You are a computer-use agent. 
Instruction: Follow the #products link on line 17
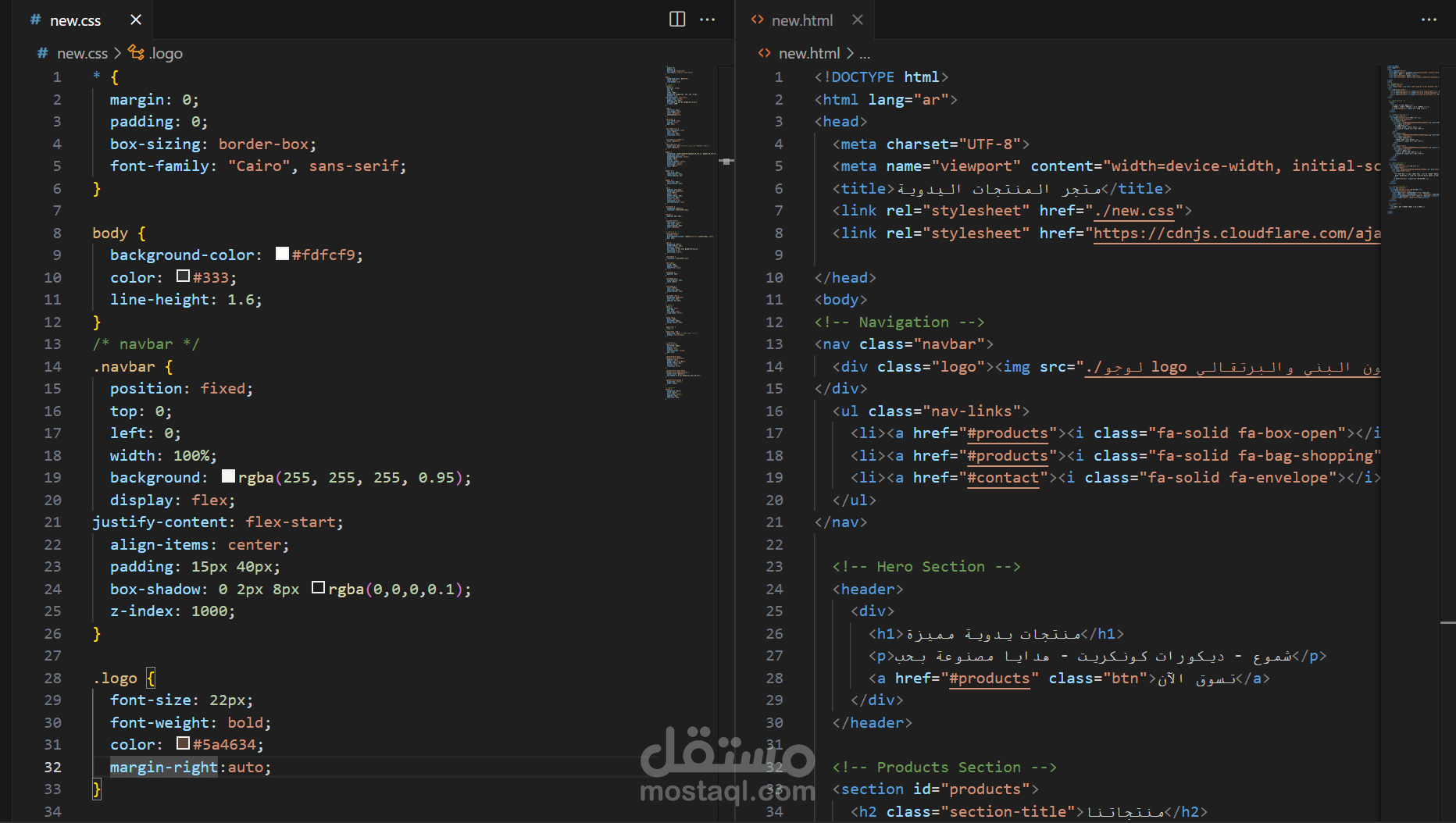1008,433
